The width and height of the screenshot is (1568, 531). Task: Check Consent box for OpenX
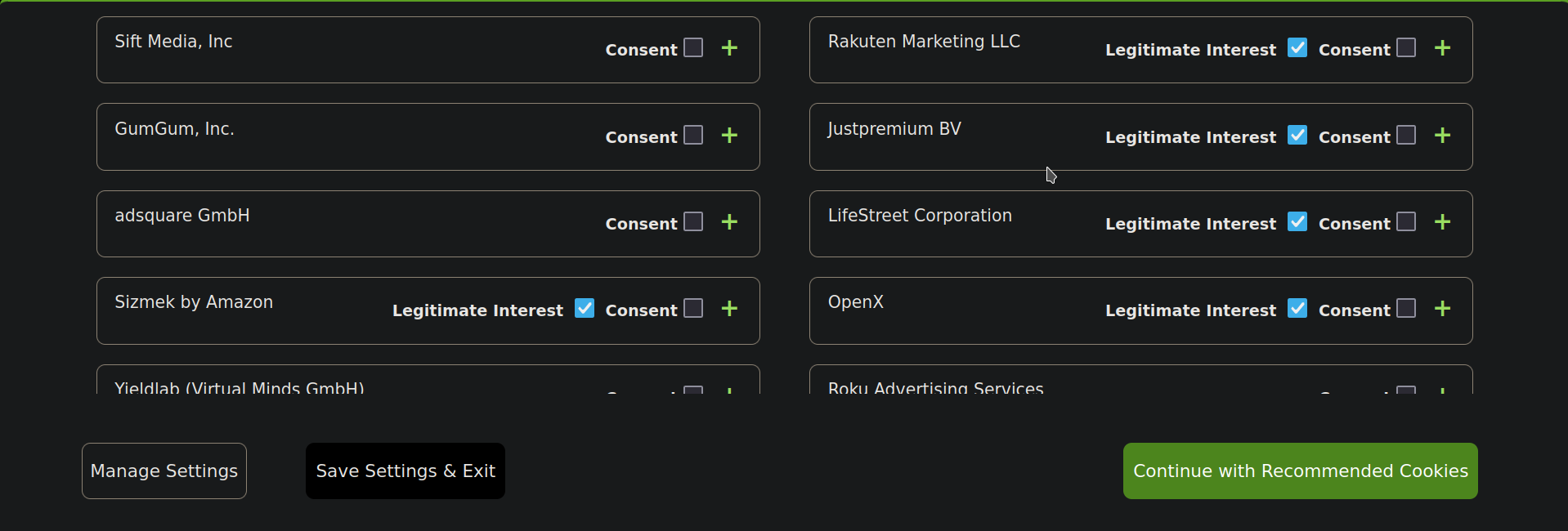1406,308
